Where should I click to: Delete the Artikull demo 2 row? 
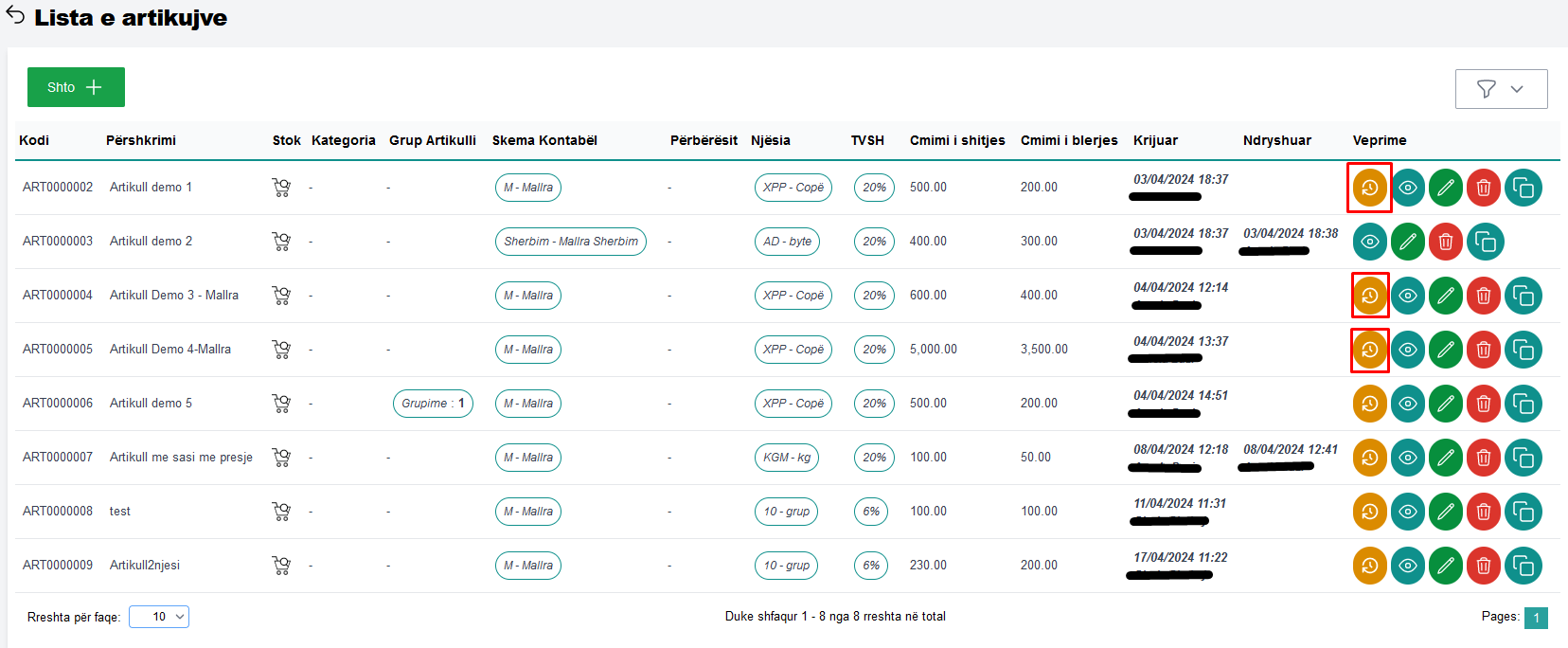click(x=1445, y=242)
